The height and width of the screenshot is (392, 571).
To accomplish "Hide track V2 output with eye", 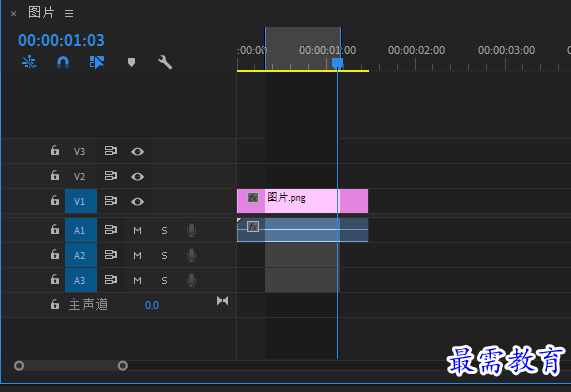I will click(137, 177).
